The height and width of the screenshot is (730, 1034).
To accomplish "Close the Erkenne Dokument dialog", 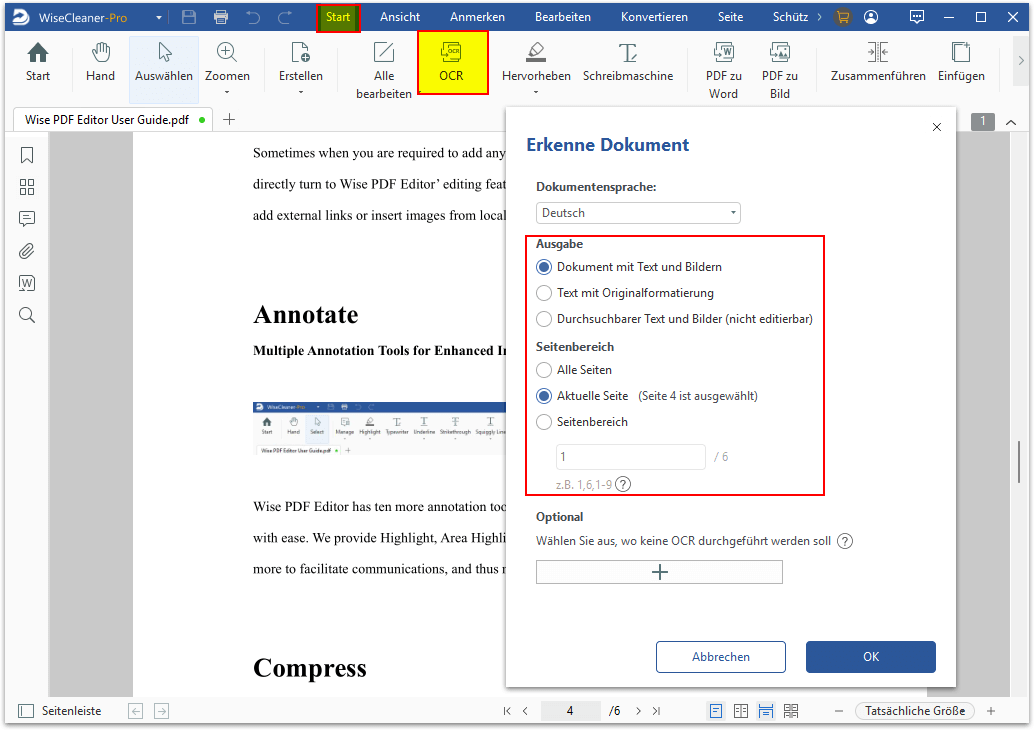I will [936, 127].
